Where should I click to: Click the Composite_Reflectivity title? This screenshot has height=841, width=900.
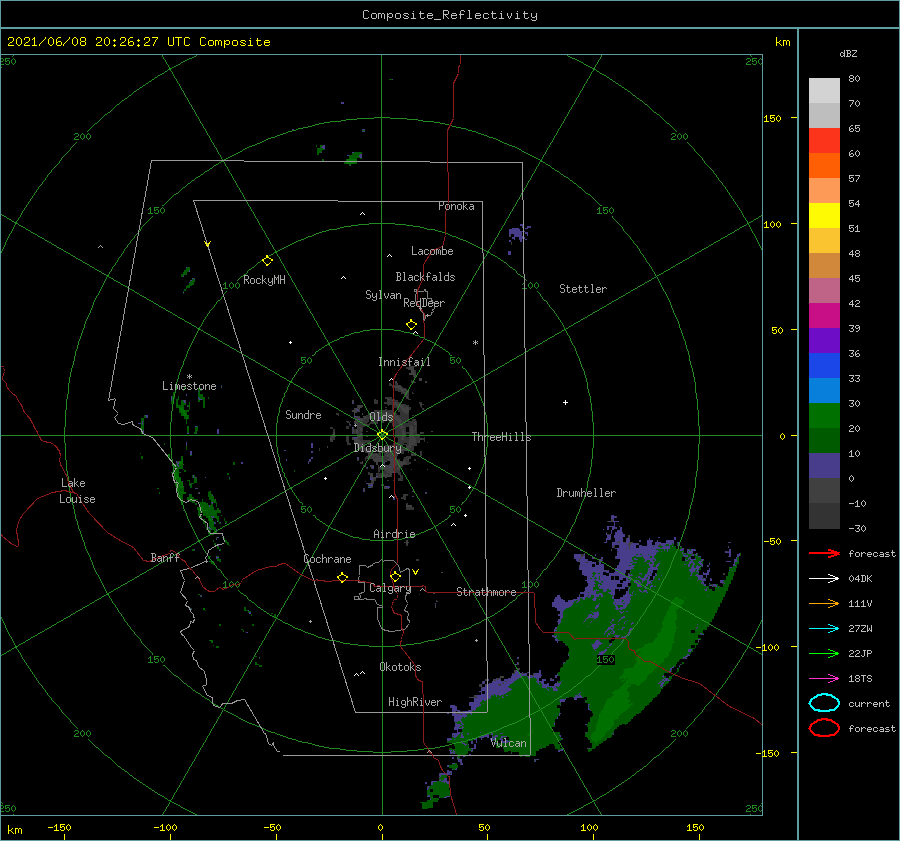449,15
